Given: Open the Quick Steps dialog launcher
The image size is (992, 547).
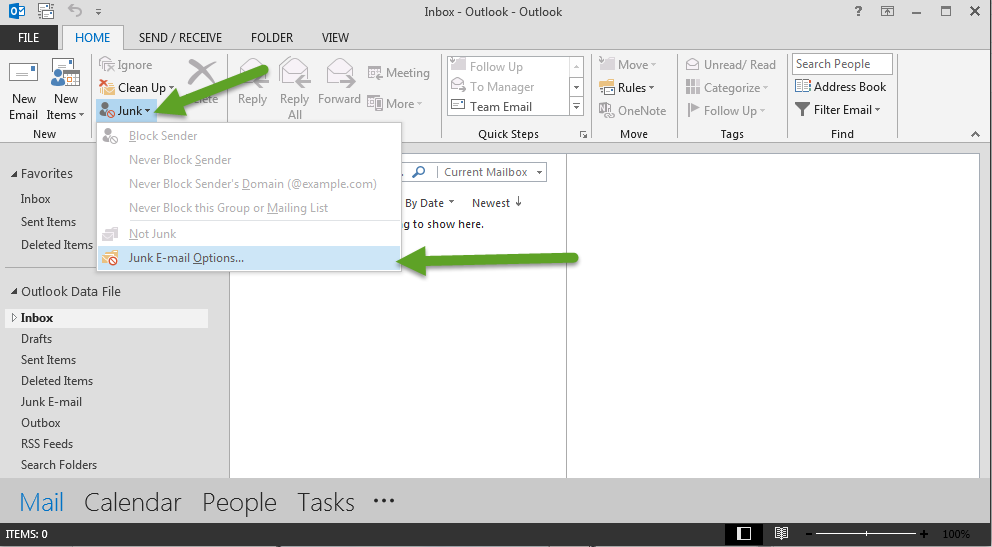Looking at the screenshot, I should tap(583, 134).
